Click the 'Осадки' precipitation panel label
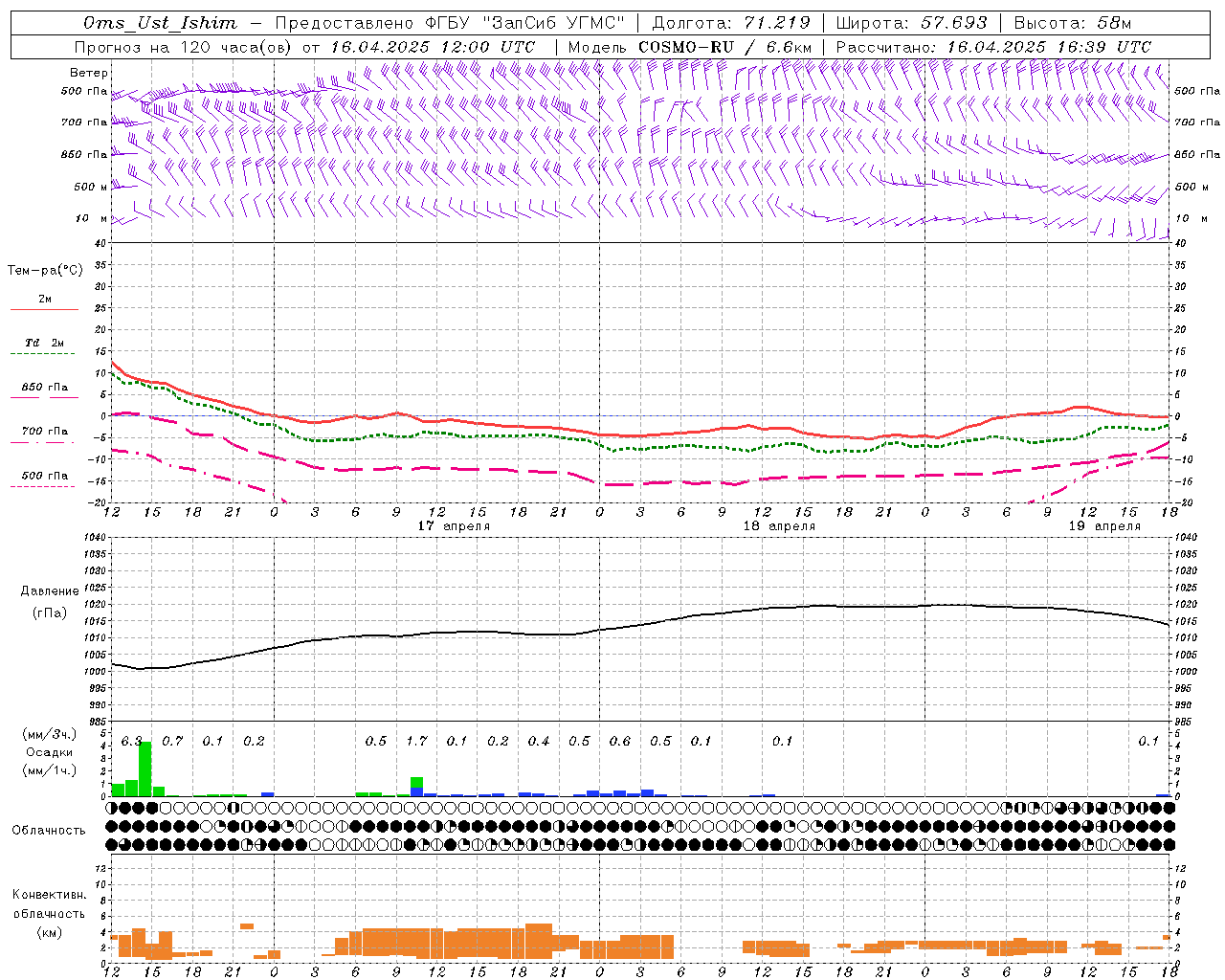 click(x=49, y=752)
